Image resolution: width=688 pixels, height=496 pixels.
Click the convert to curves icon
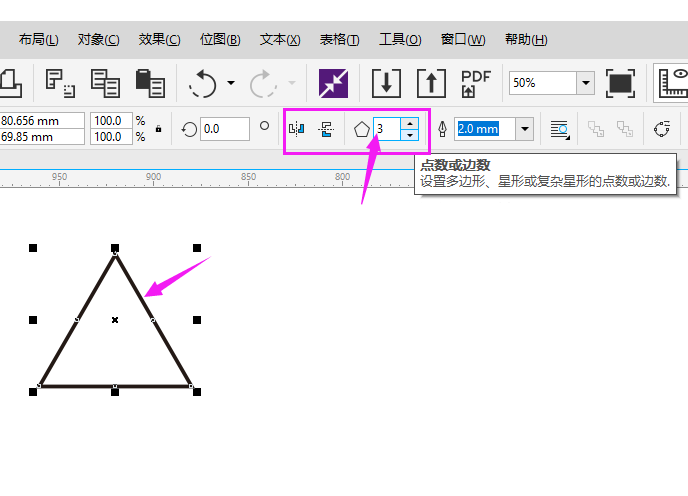[x=662, y=129]
